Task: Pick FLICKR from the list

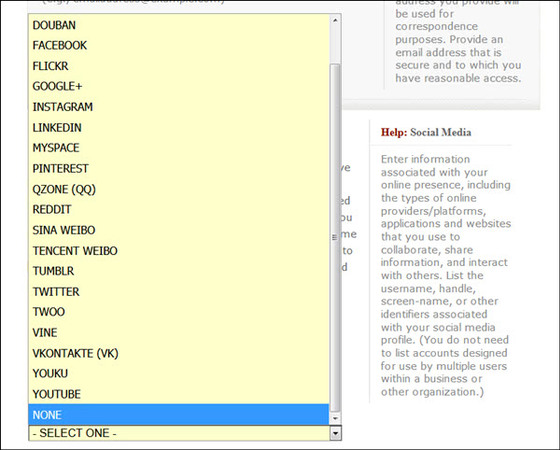Action: [x=179, y=66]
